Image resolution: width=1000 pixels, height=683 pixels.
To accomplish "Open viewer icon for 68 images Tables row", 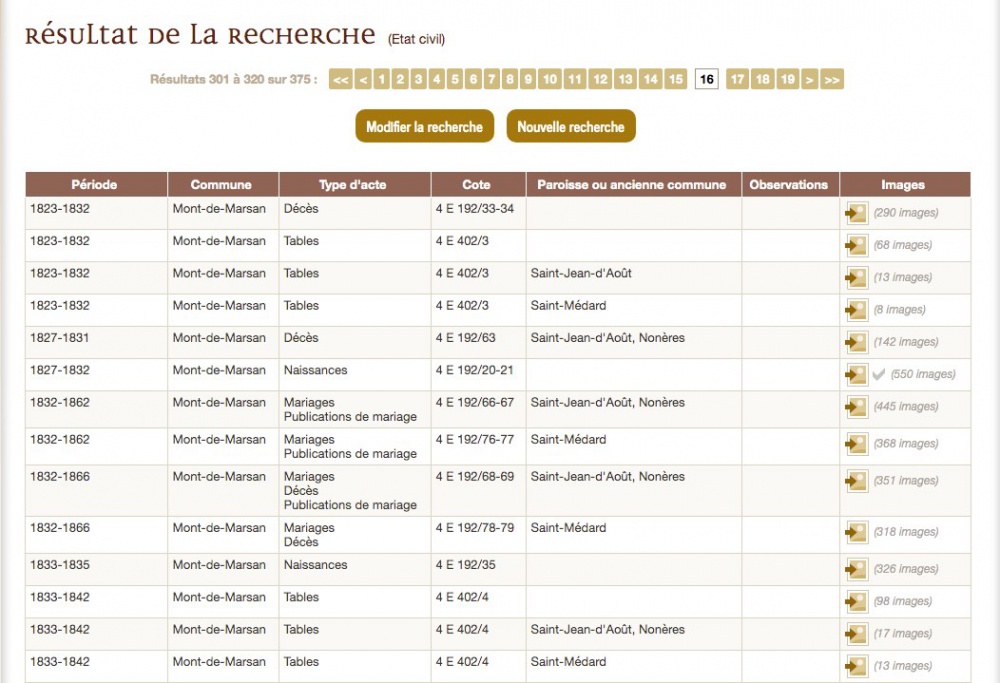I will tap(856, 246).
